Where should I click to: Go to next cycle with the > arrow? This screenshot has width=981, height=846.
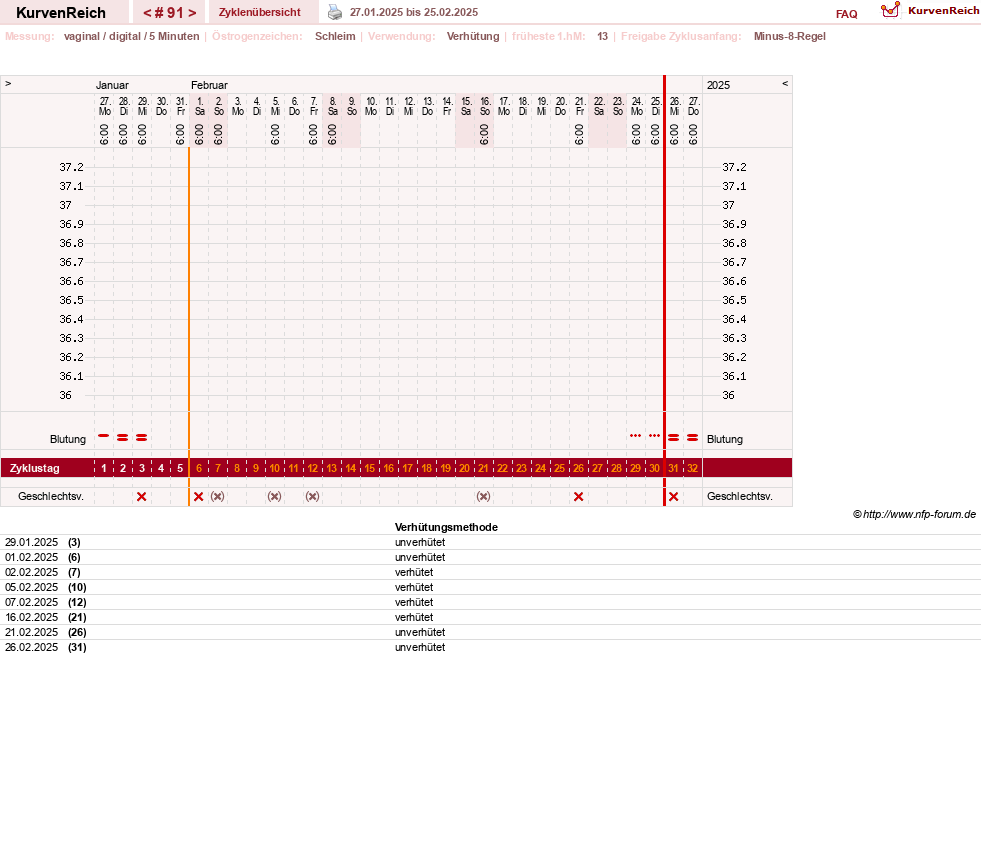[192, 13]
